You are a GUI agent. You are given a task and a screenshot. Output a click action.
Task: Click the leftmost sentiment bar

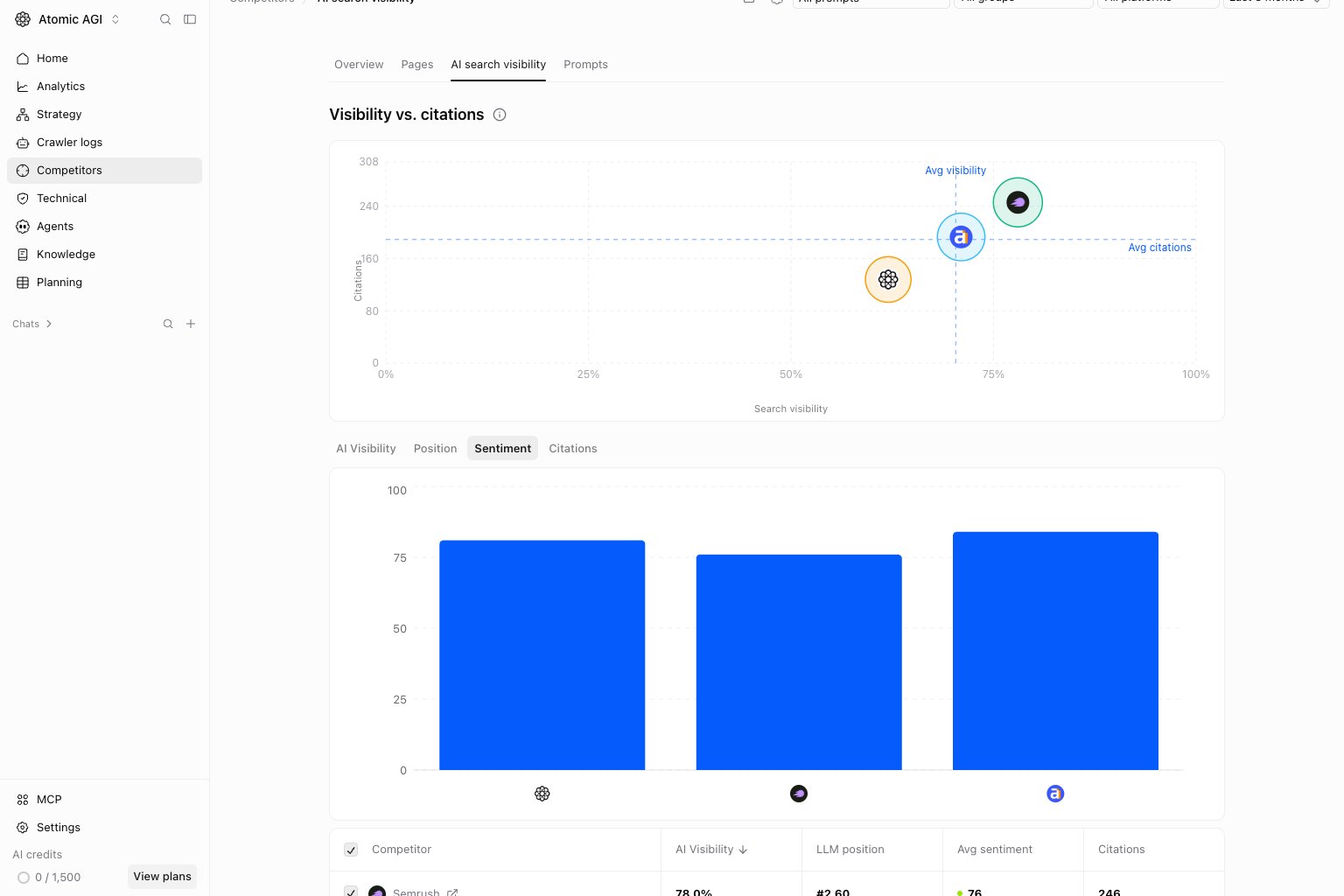tap(542, 655)
